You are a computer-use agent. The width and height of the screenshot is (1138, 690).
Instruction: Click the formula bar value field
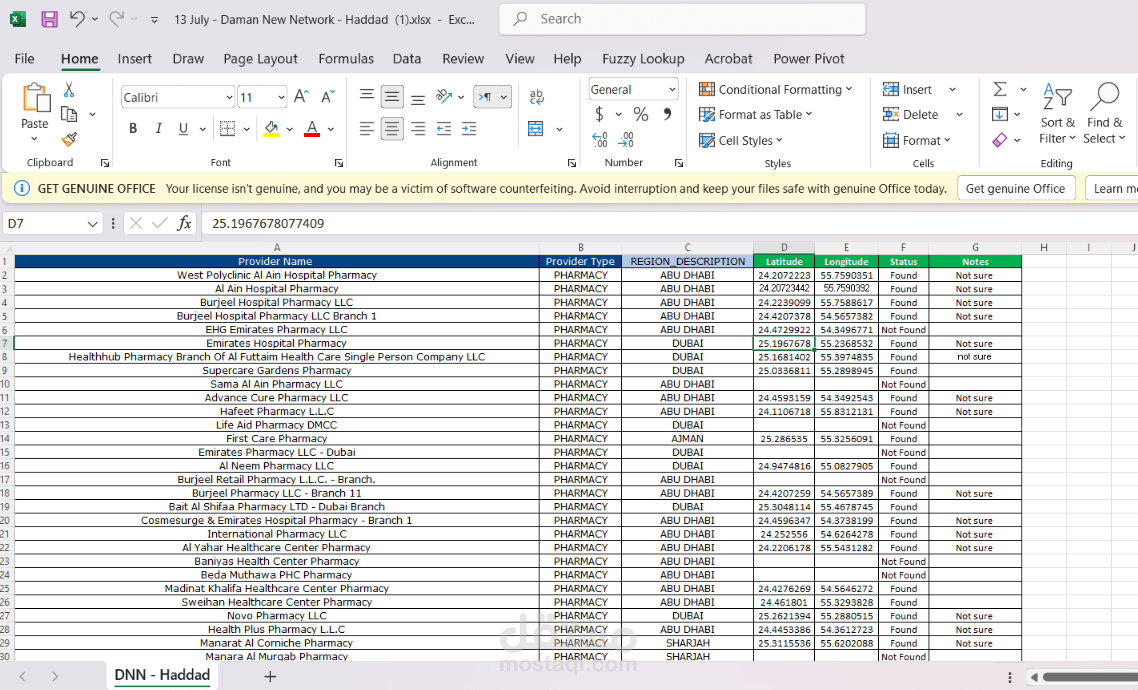pos(668,223)
